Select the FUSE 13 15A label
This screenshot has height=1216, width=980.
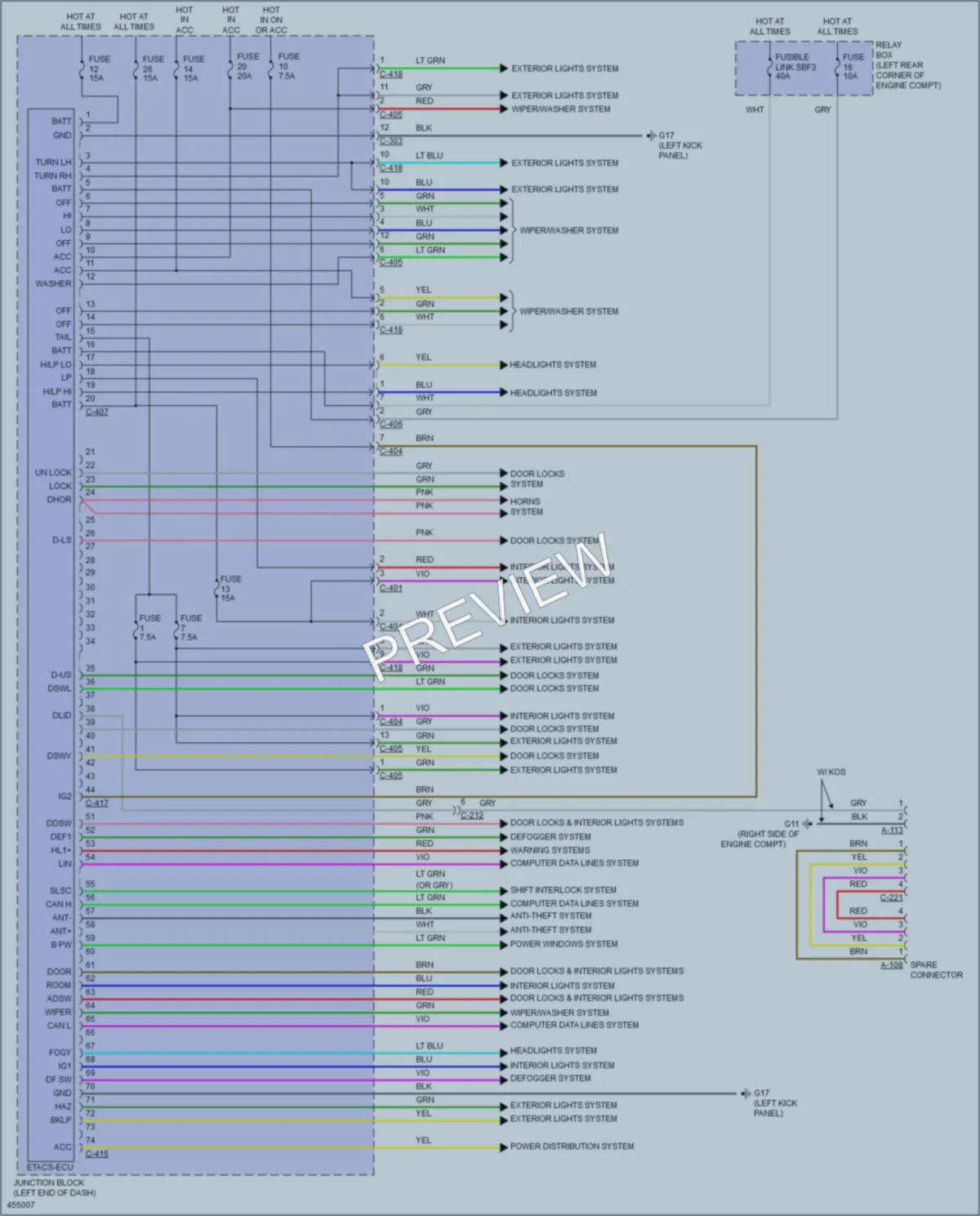231,589
